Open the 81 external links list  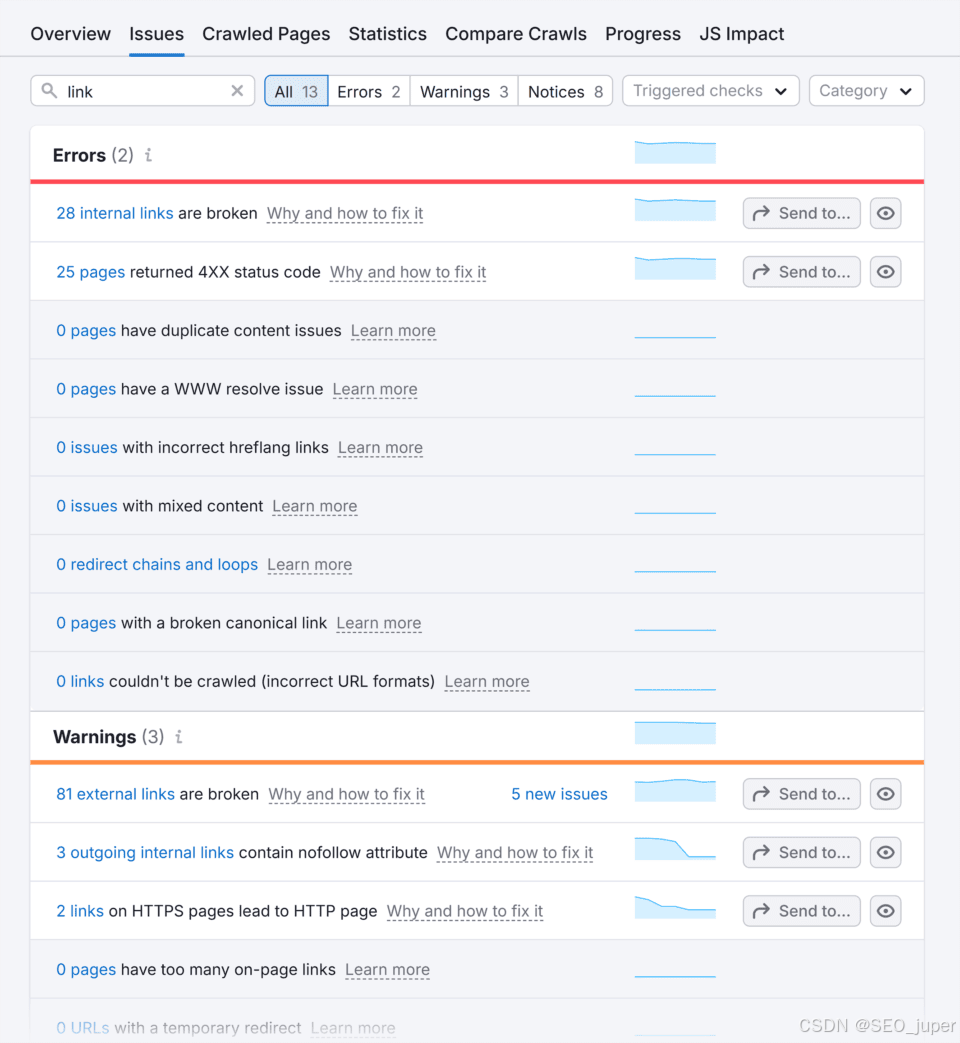(115, 794)
